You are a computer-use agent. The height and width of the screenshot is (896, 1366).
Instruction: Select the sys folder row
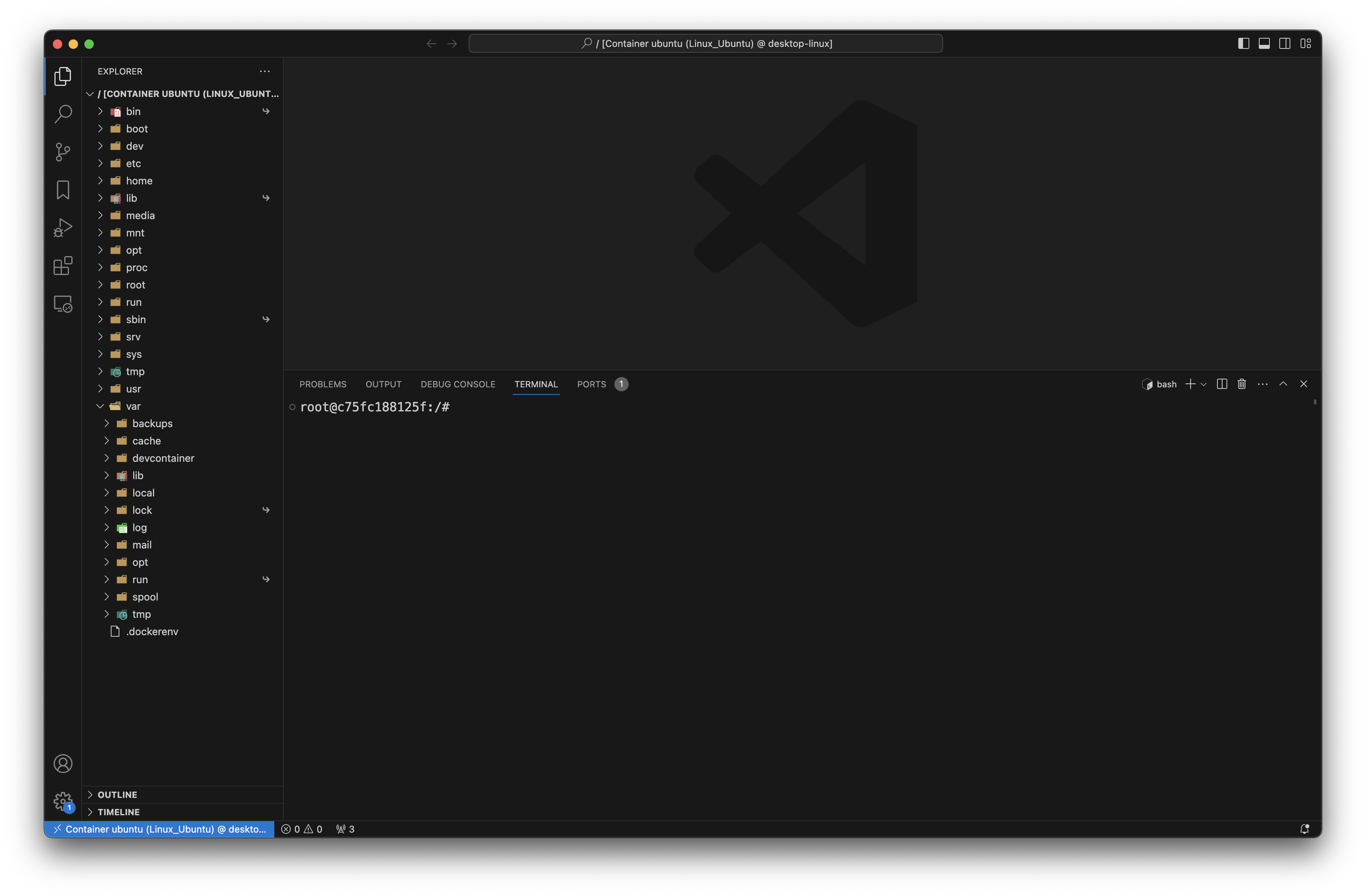[x=182, y=354]
